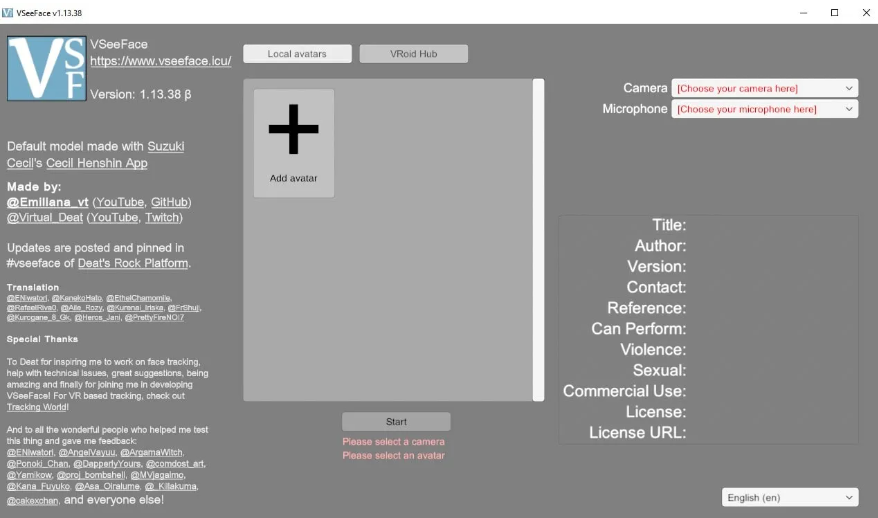
Task: Close the VSeeFace window
Action: [x=866, y=12]
